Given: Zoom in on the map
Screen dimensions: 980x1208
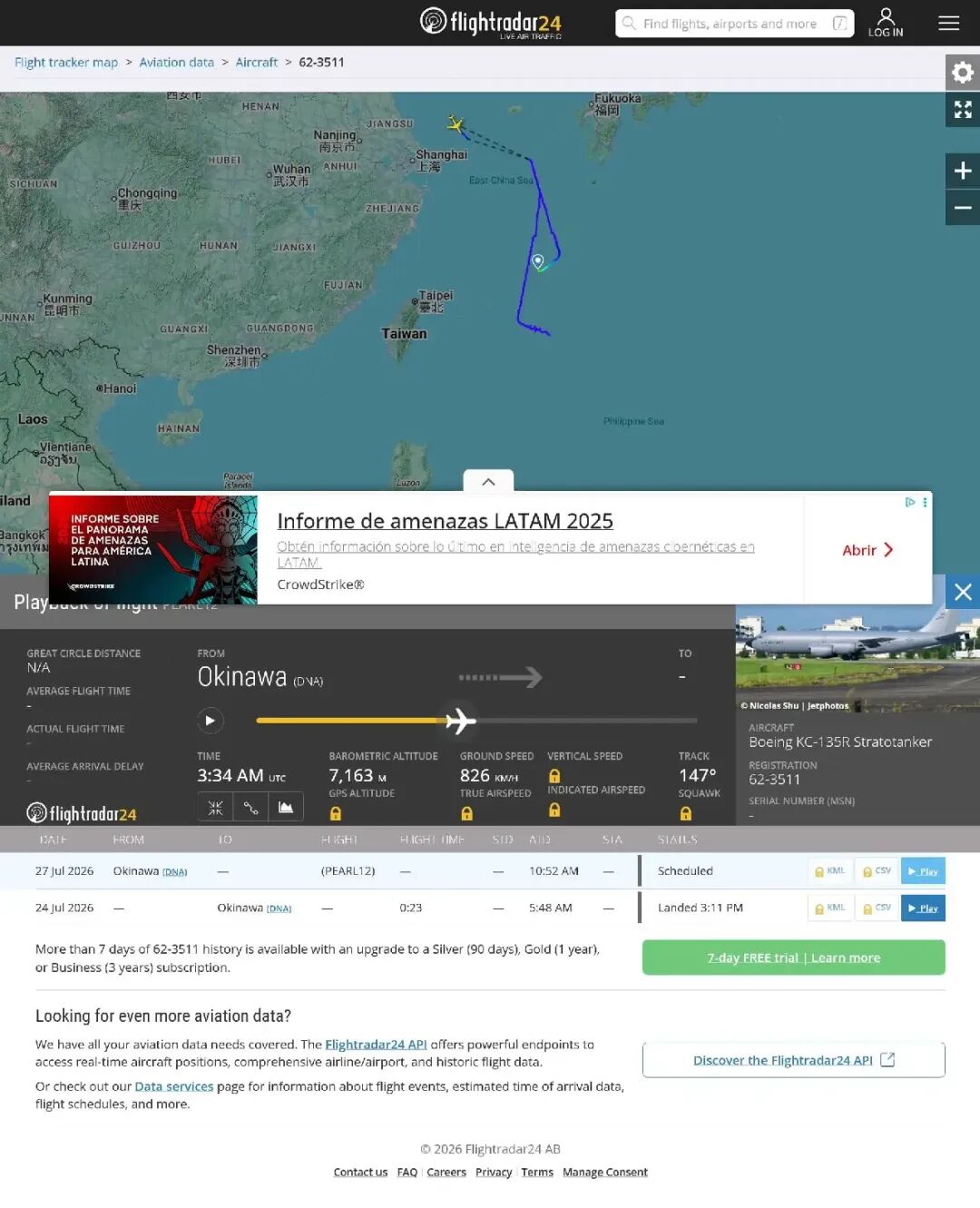Looking at the screenshot, I should pyautogui.click(x=962, y=171).
